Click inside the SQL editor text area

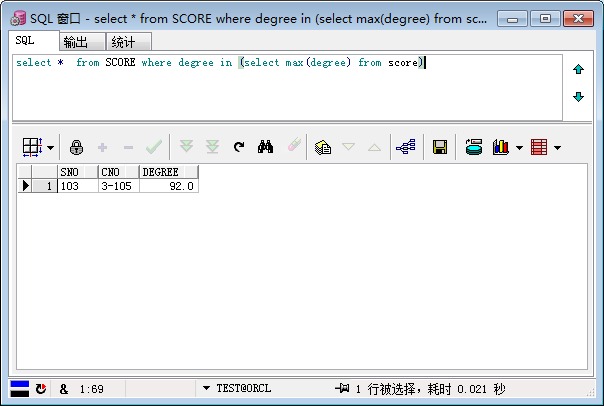point(287,87)
